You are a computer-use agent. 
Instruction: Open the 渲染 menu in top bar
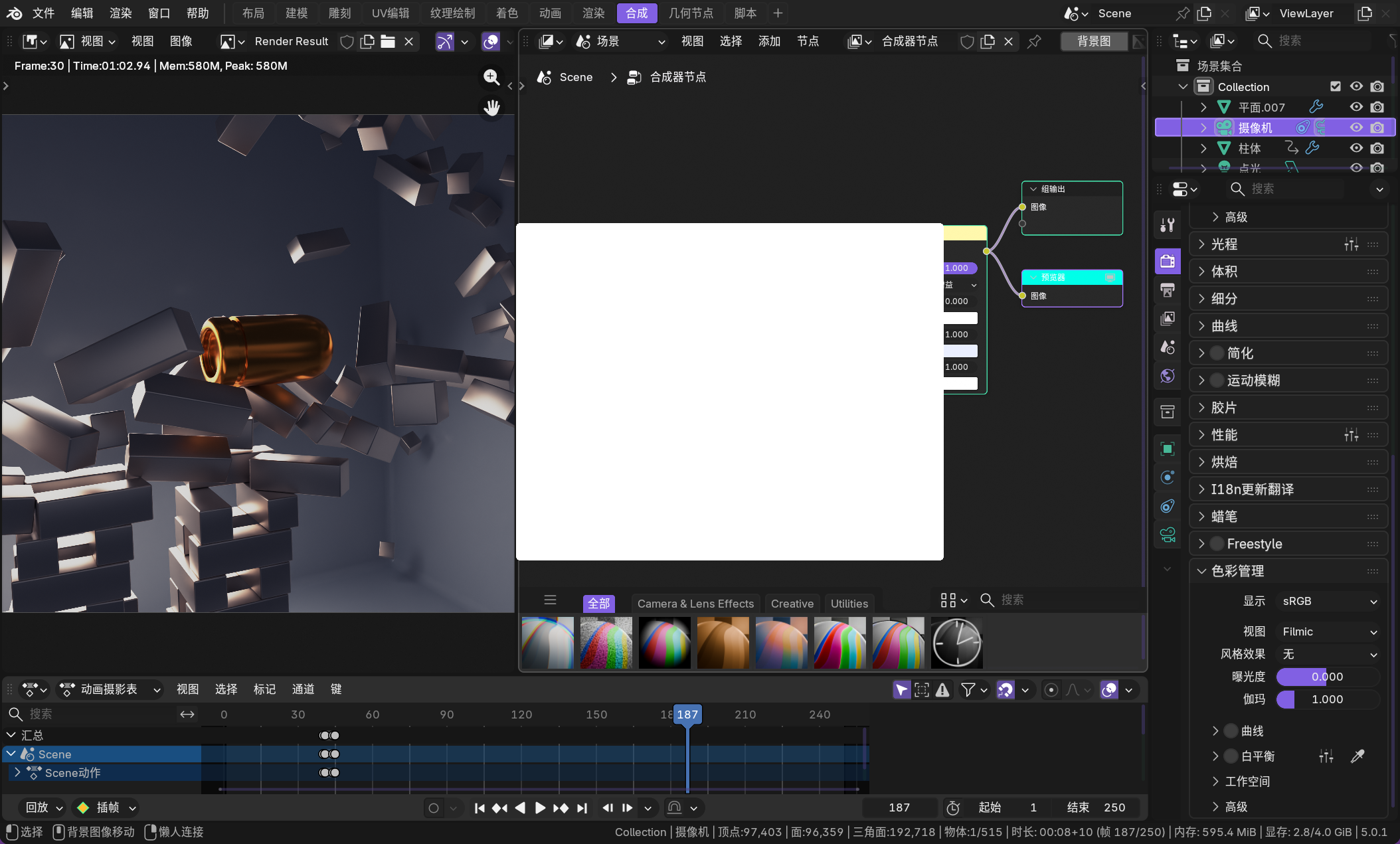120,13
